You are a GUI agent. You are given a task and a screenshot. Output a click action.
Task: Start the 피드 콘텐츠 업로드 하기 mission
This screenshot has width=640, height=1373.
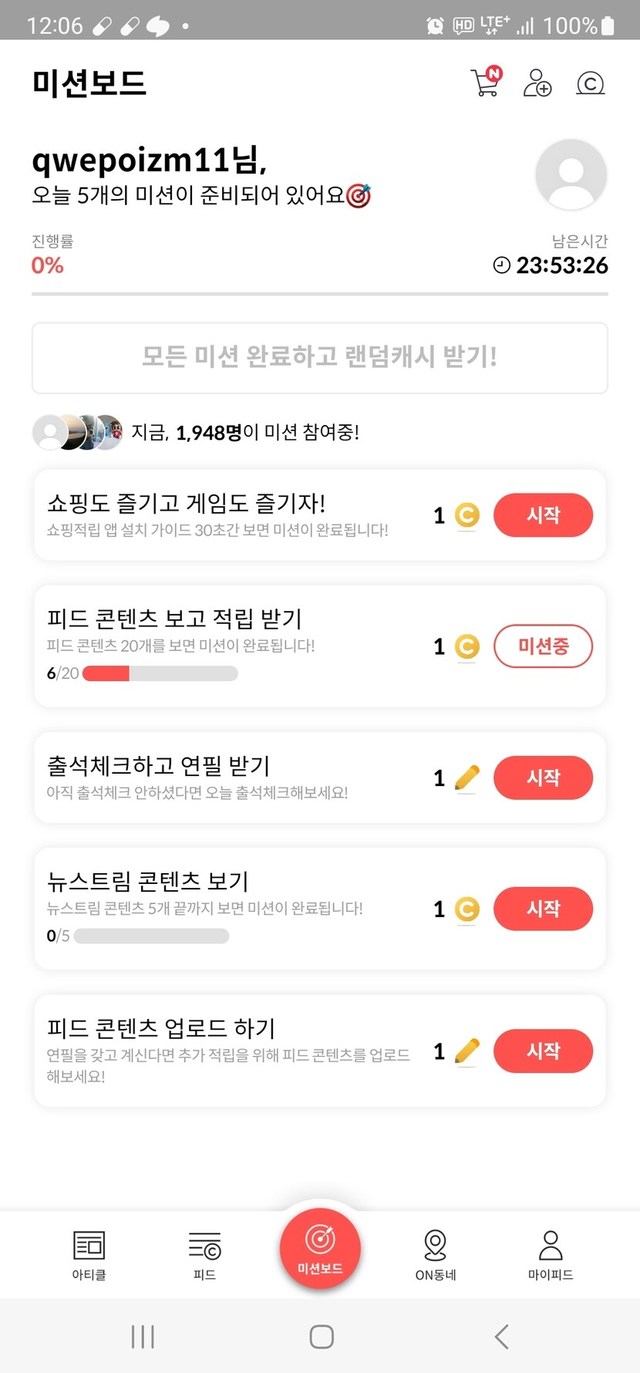pyautogui.click(x=543, y=1051)
